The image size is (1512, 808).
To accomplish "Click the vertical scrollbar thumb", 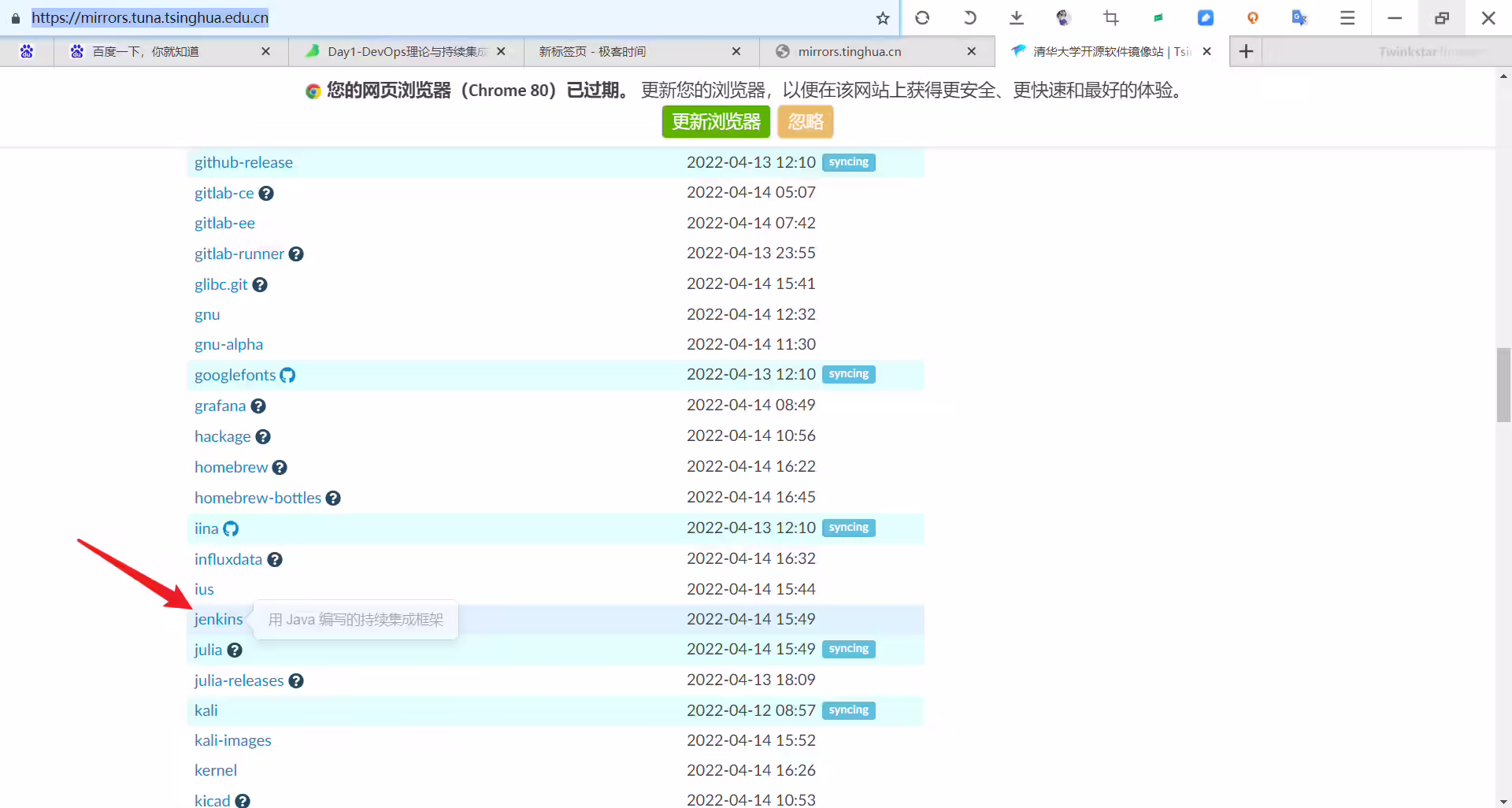I will 1503,385.
